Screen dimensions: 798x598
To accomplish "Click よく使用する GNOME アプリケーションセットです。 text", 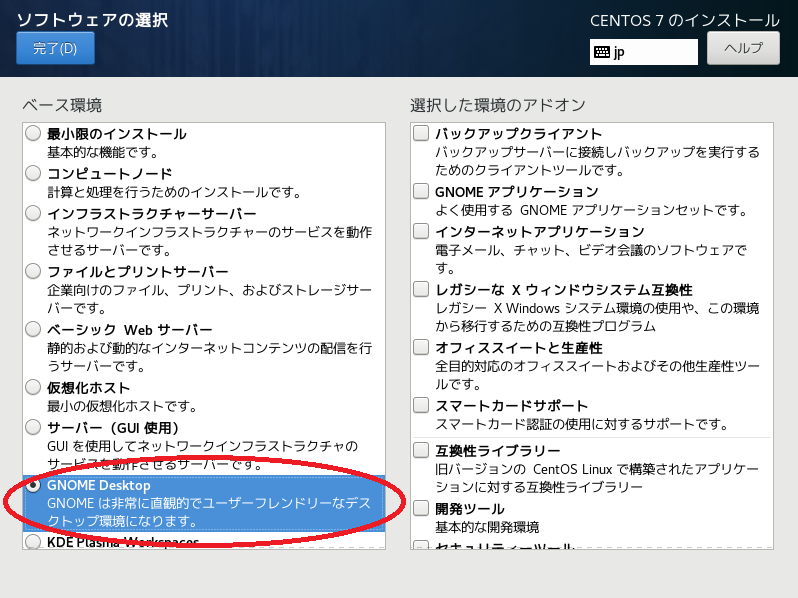I will pyautogui.click(x=592, y=210).
